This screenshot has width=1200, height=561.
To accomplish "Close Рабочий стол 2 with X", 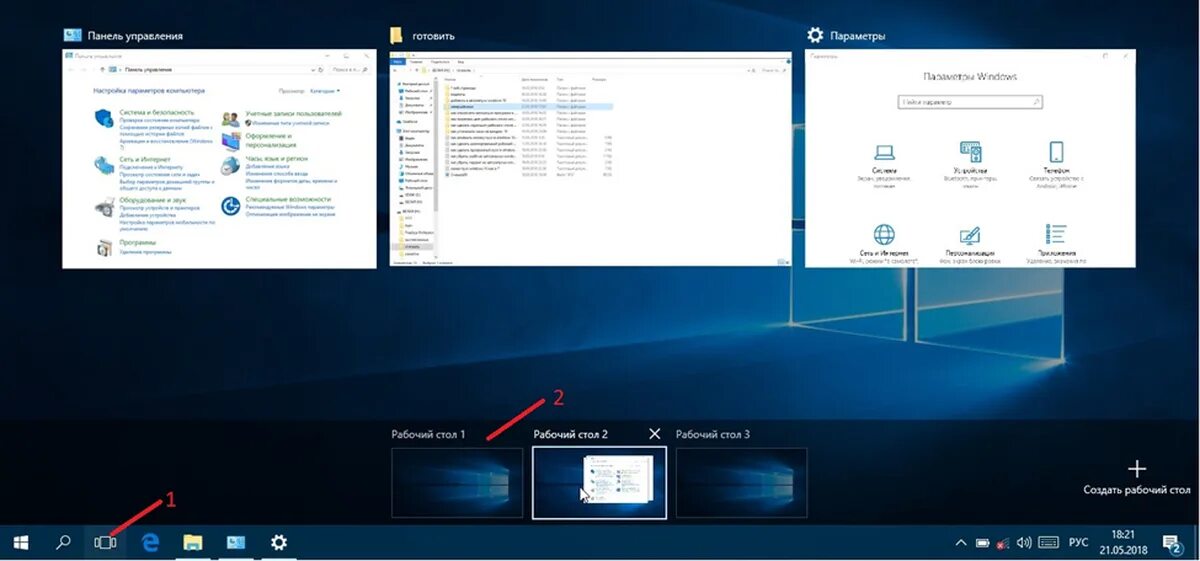I will click(655, 433).
